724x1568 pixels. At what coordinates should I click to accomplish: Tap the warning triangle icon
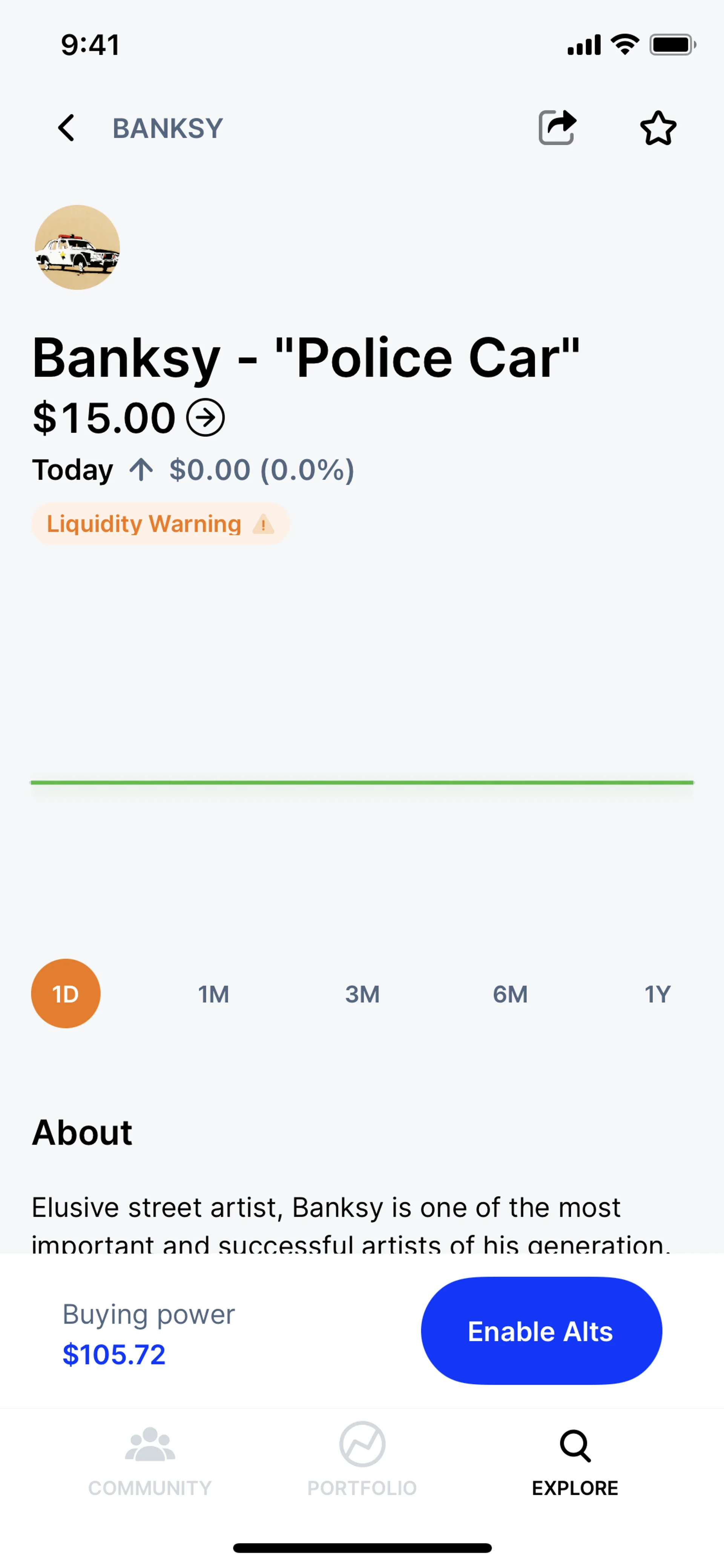tap(263, 524)
